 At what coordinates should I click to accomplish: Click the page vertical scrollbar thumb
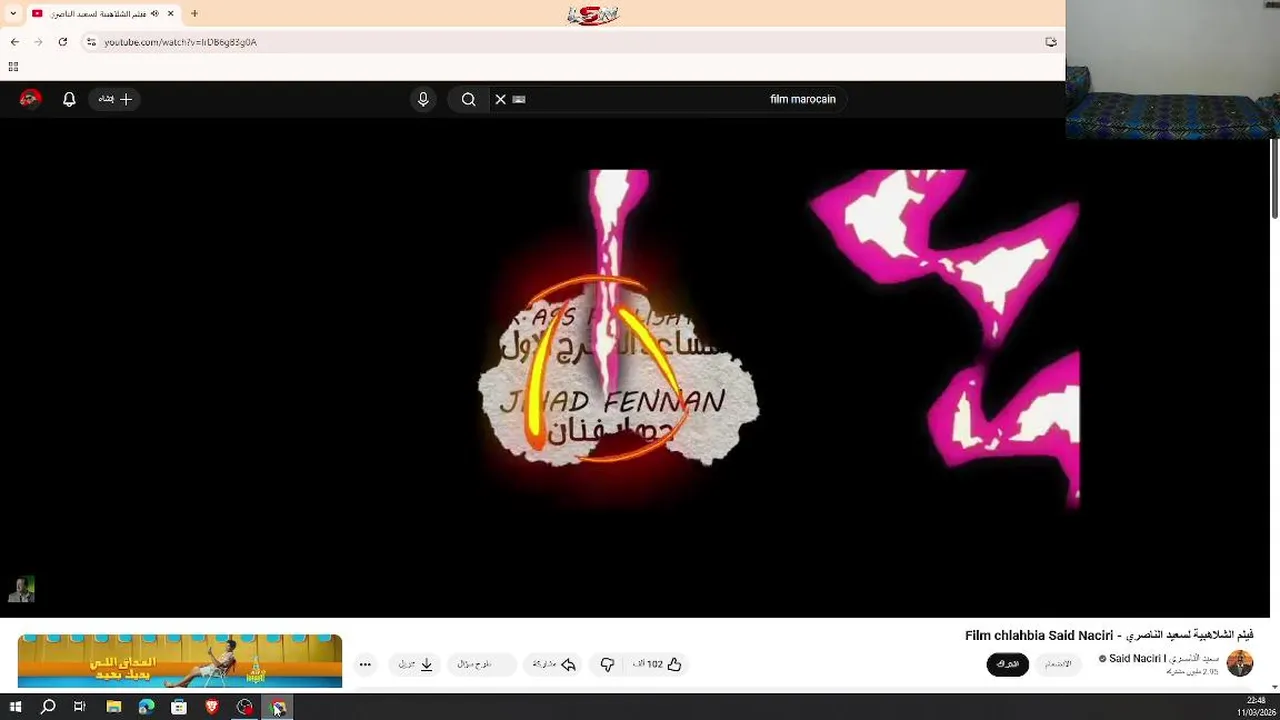click(1274, 178)
